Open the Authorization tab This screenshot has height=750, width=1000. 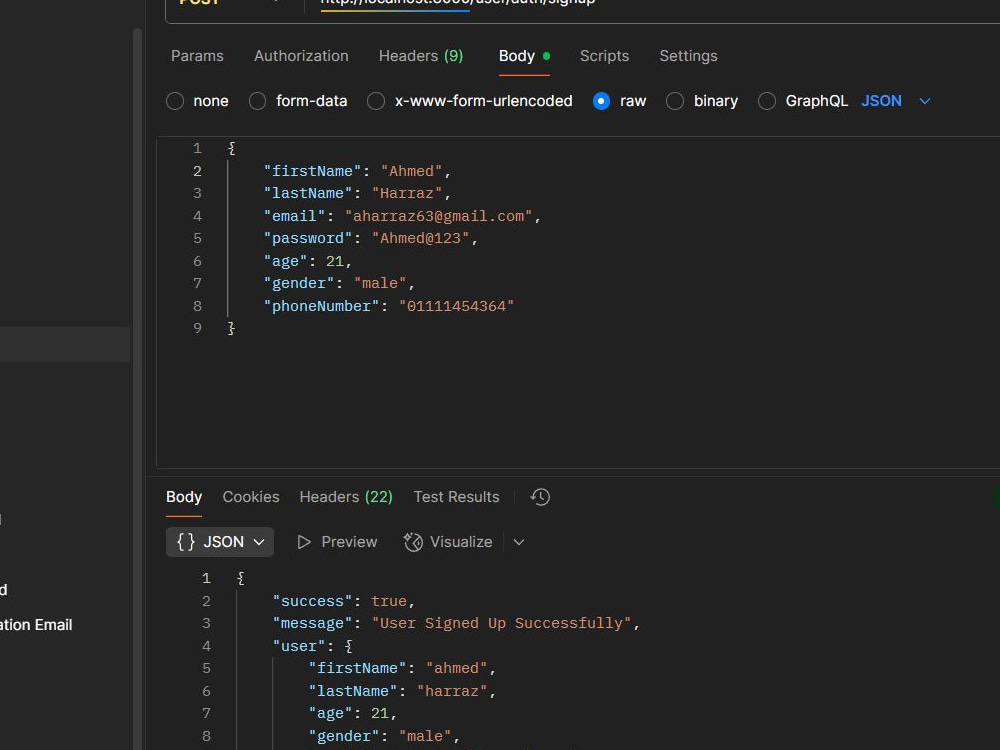tap(301, 56)
